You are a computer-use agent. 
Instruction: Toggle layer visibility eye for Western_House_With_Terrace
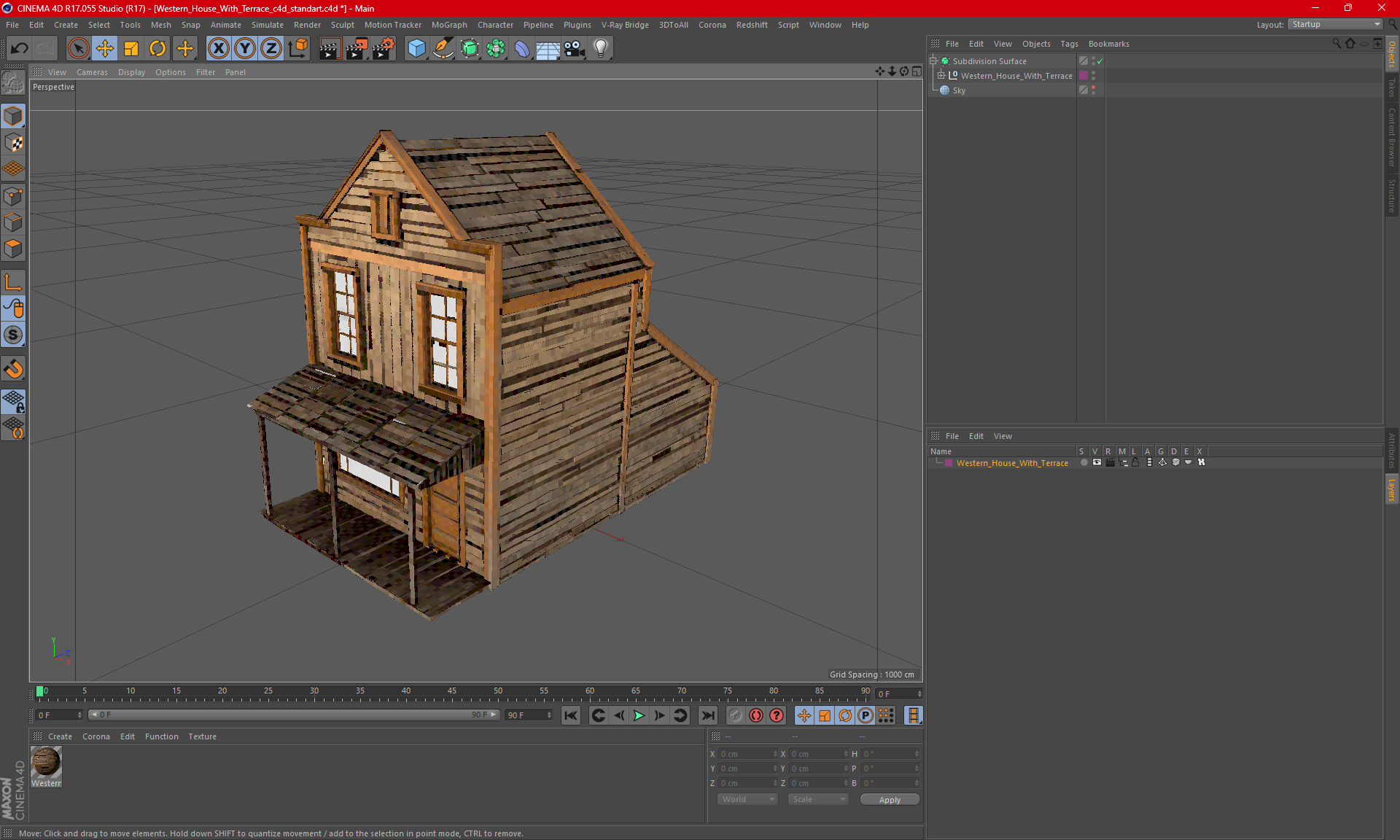tap(1097, 462)
